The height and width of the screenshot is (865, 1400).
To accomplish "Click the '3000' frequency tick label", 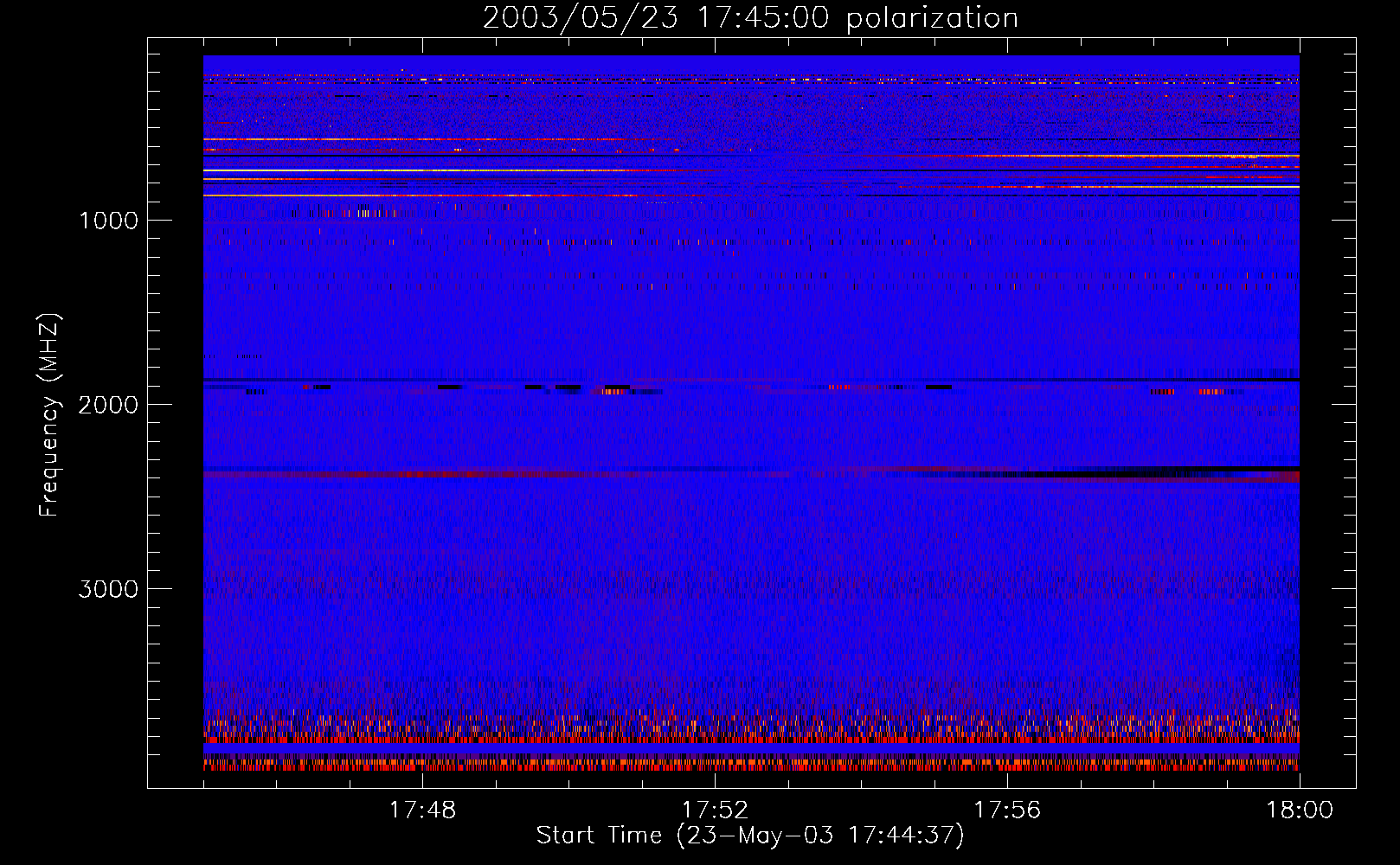I will (108, 589).
